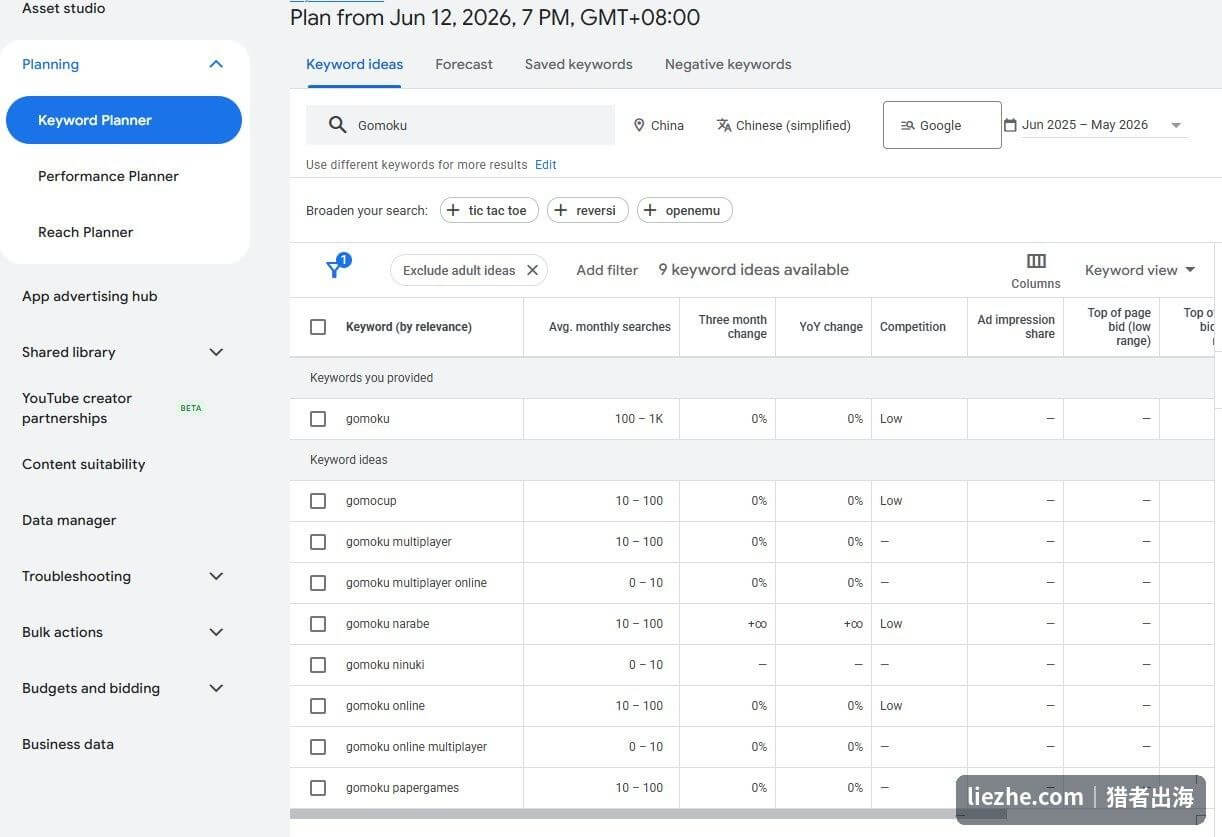Open YouTube creator partnerships
This screenshot has height=837, width=1222.
(78, 408)
